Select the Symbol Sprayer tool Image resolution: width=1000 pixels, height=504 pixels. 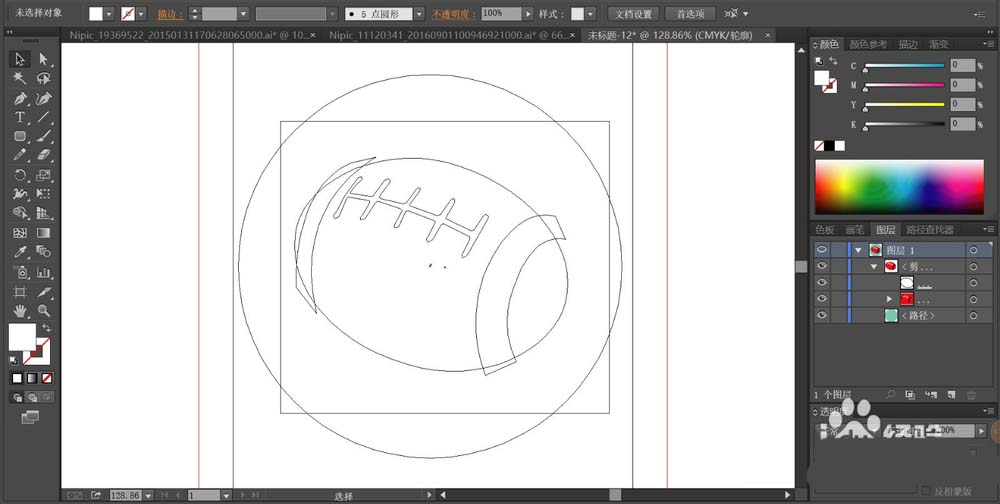[x=20, y=272]
